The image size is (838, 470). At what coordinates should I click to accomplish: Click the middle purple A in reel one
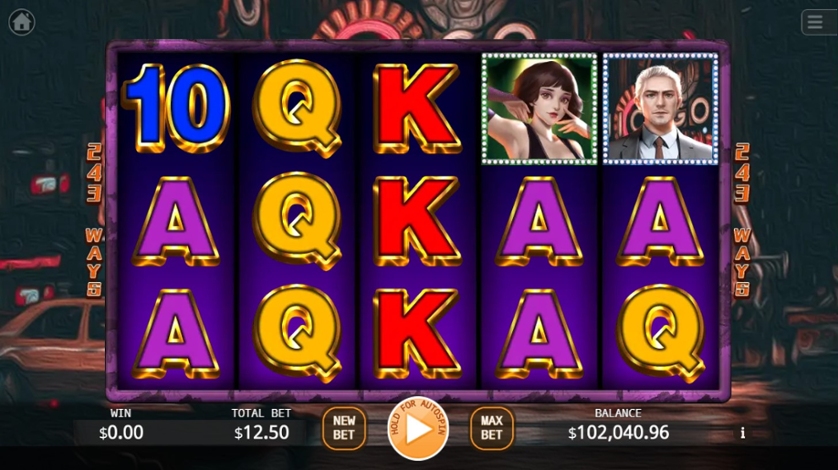point(176,221)
